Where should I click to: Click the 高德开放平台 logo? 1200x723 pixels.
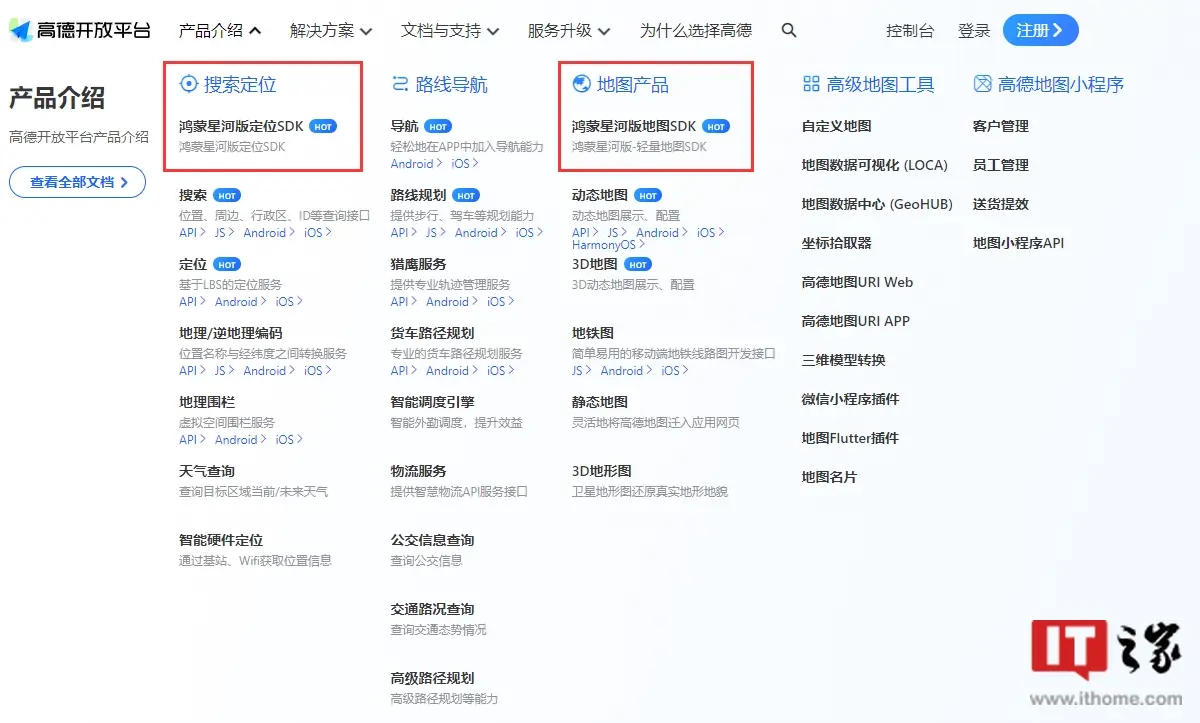click(80, 30)
